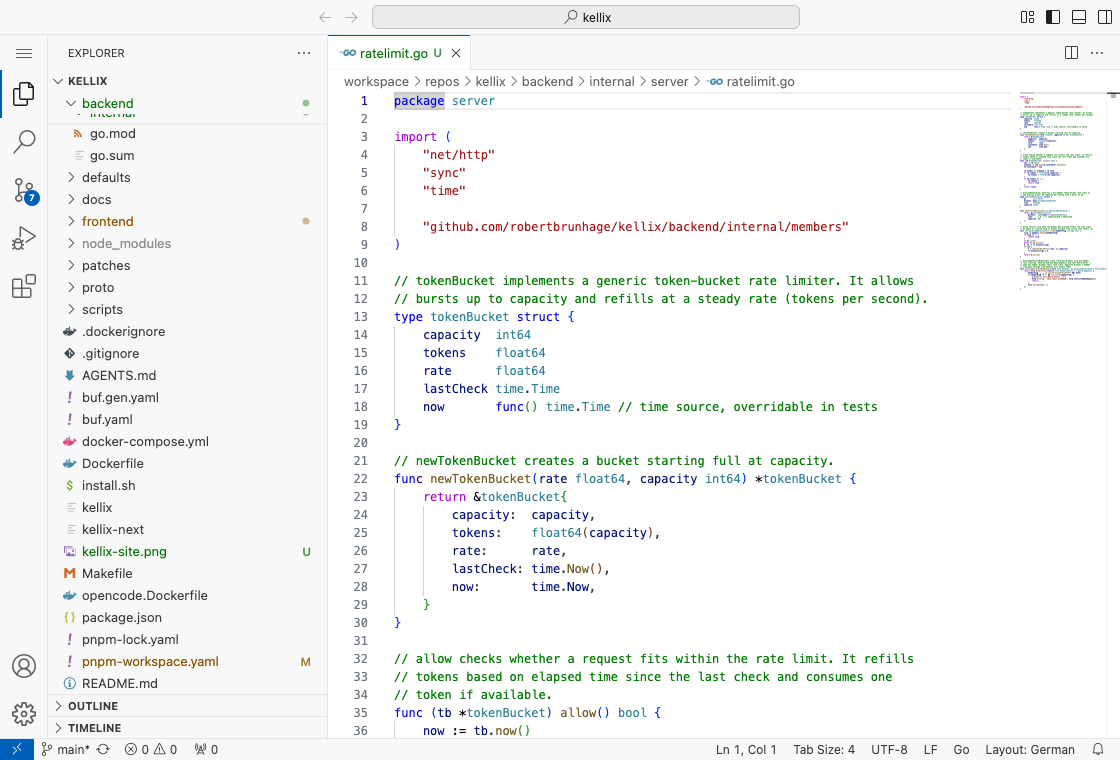Open install.sh in the explorer
Viewport: 1120px width, 760px height.
[188, 485]
